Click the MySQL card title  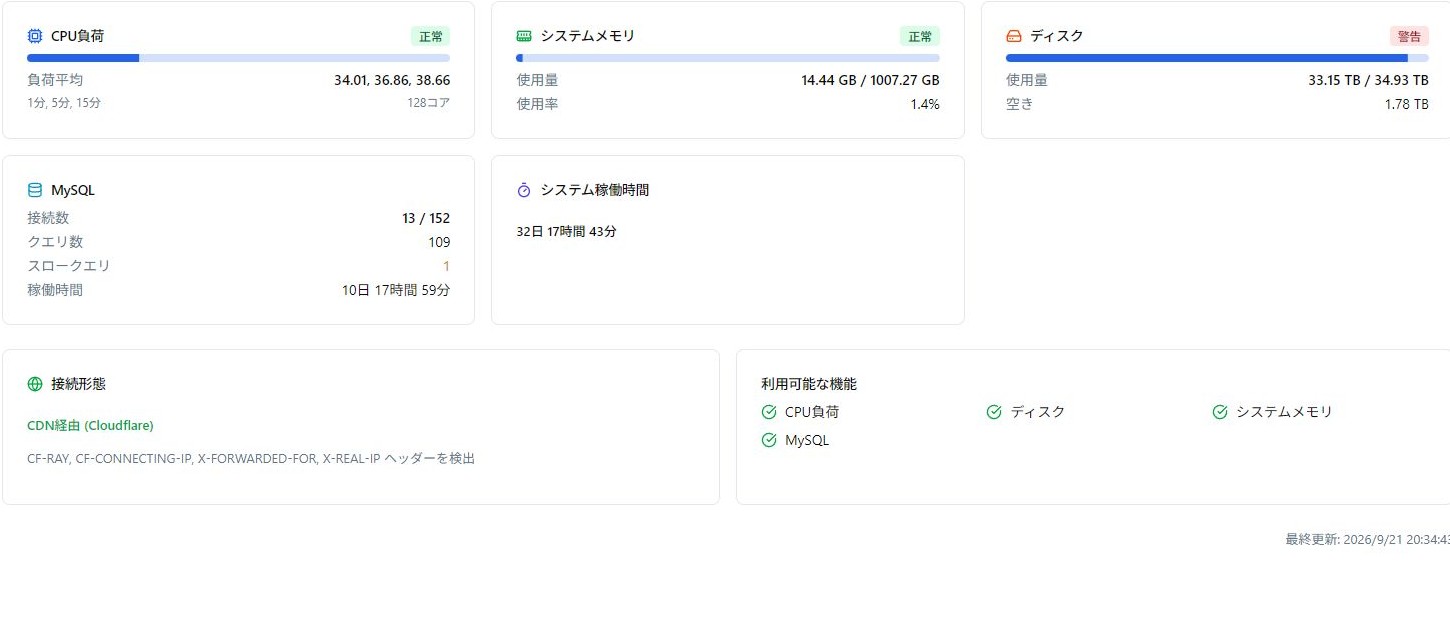pos(73,190)
